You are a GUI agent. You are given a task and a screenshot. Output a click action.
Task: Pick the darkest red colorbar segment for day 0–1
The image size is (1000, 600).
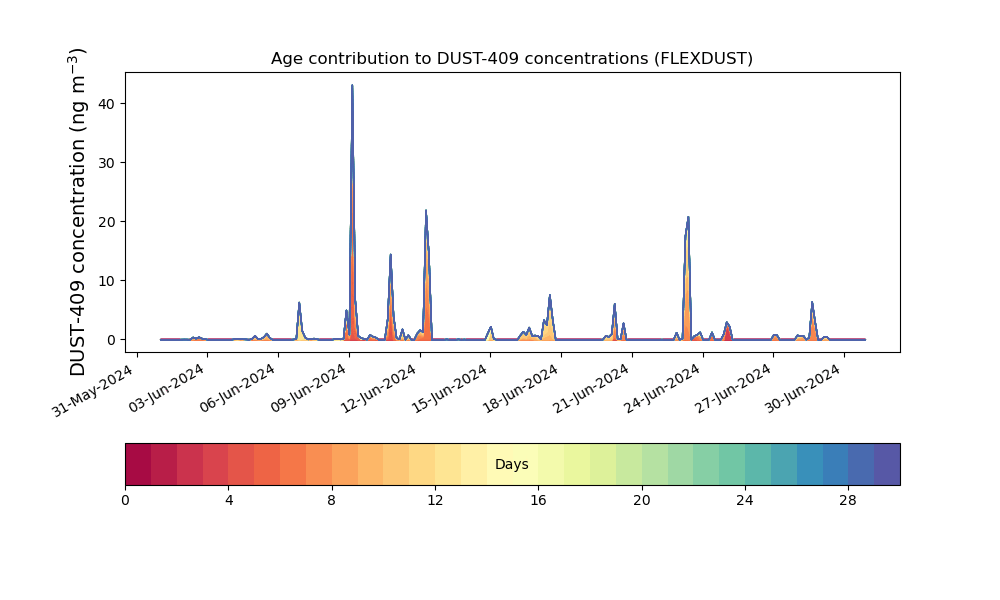tap(138, 464)
